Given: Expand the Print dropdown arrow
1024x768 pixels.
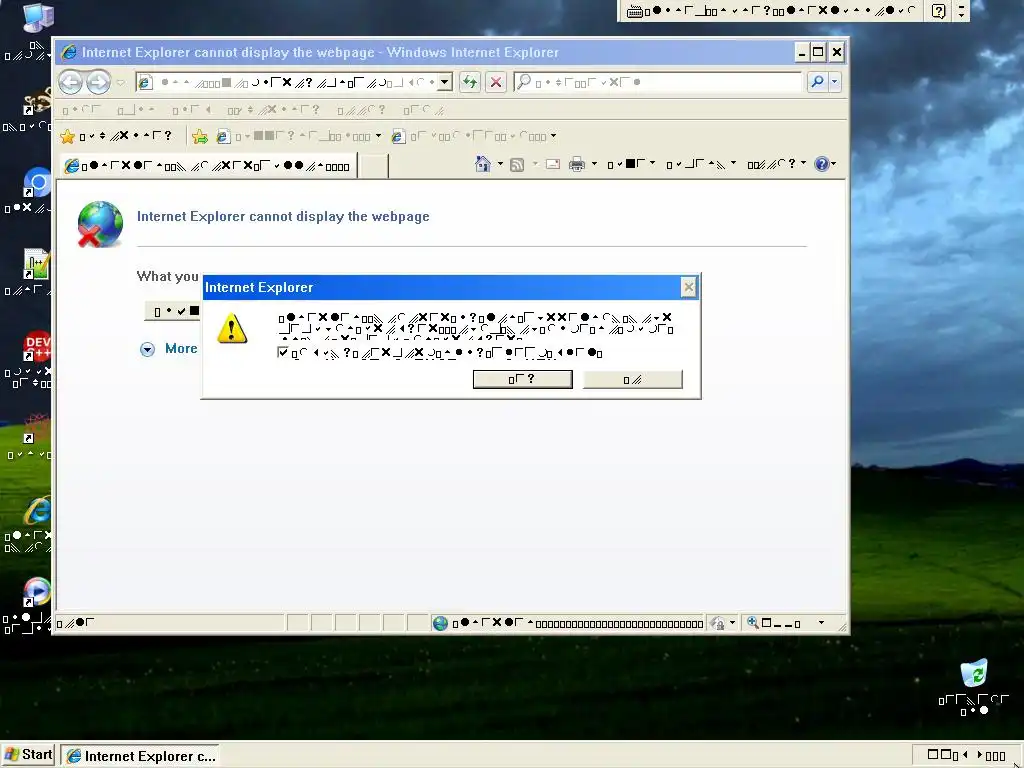Looking at the screenshot, I should click(594, 164).
